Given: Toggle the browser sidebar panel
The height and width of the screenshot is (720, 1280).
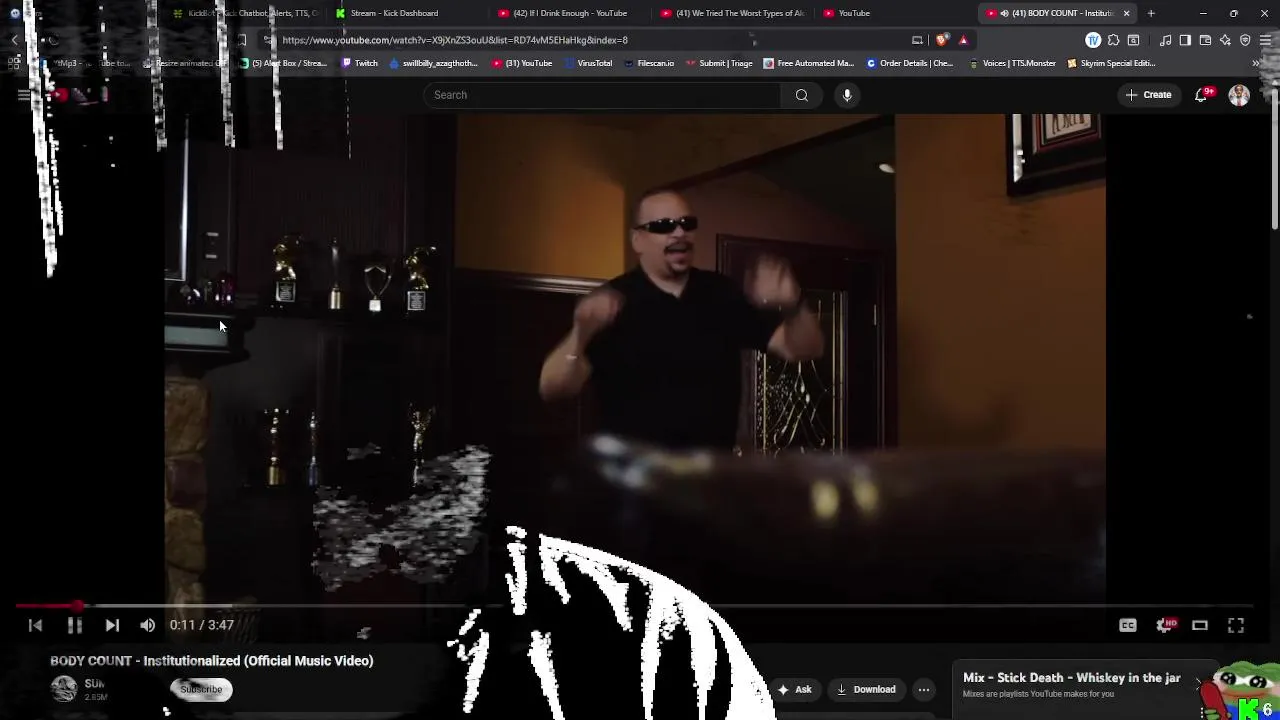Looking at the screenshot, I should 1185,40.
